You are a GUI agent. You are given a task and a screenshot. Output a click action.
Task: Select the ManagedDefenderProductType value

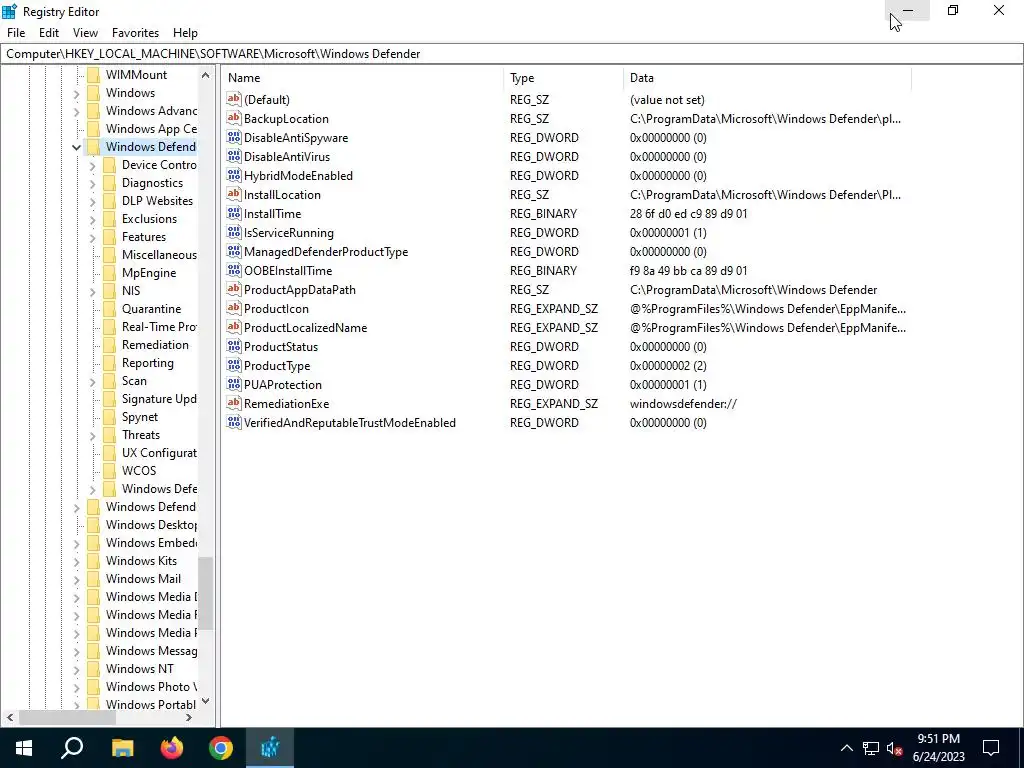click(326, 251)
